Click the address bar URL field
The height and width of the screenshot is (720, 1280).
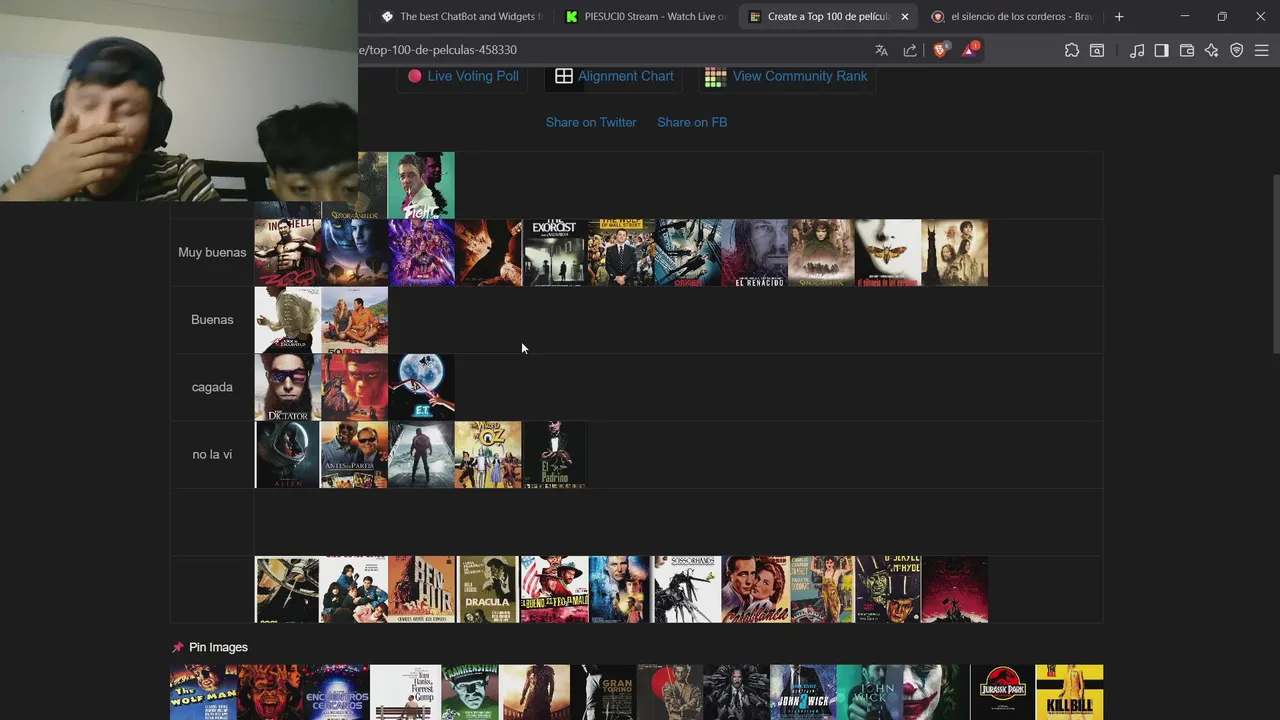tap(610, 50)
